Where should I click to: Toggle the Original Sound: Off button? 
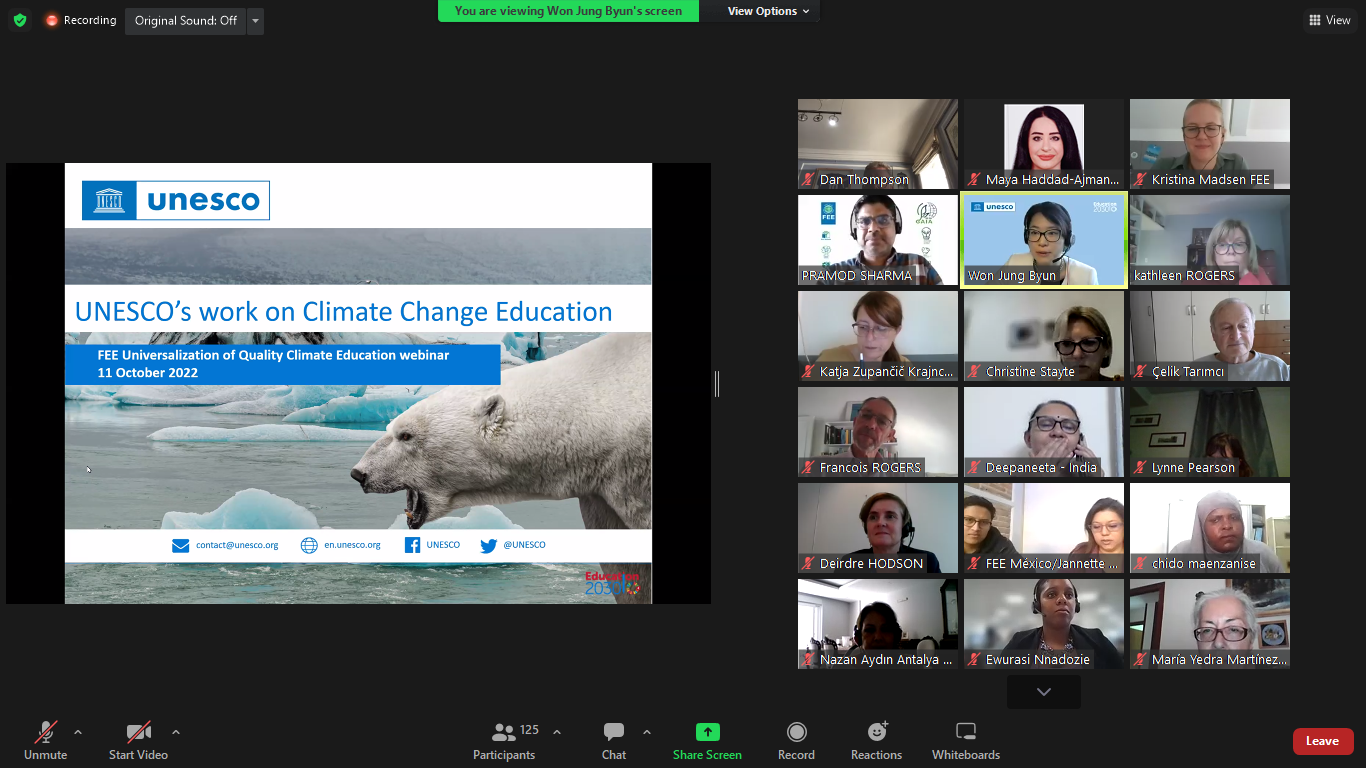[186, 21]
